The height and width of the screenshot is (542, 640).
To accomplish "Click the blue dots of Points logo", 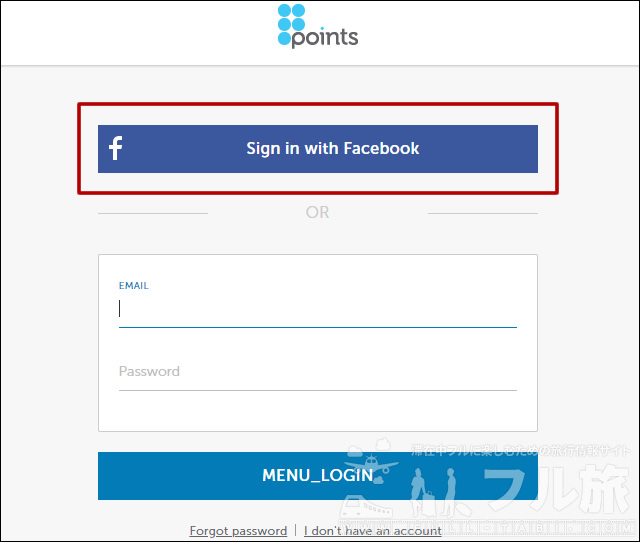I will click(291, 24).
